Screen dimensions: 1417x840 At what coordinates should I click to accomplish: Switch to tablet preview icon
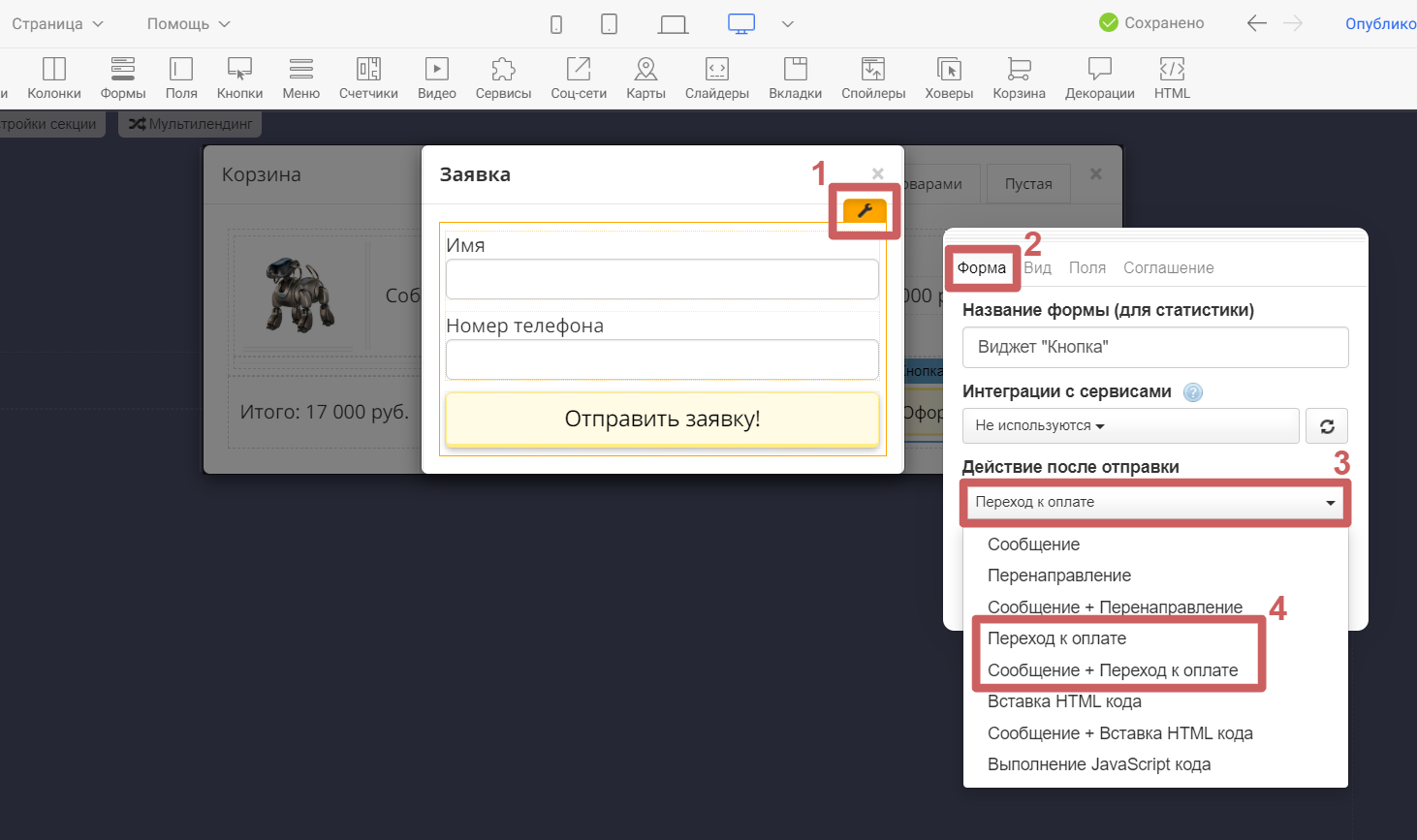tap(609, 24)
